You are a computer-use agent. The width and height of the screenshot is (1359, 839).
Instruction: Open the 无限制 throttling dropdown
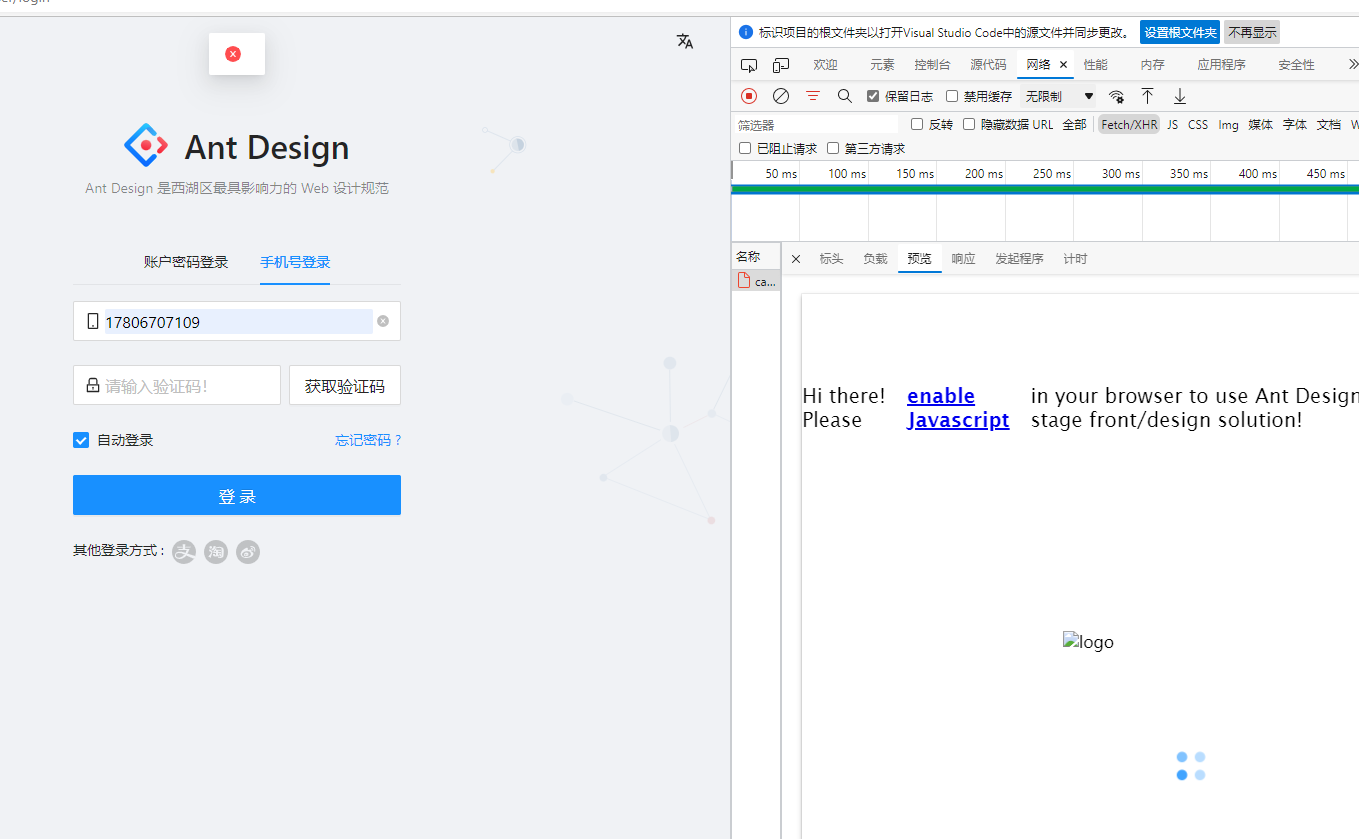[1059, 96]
